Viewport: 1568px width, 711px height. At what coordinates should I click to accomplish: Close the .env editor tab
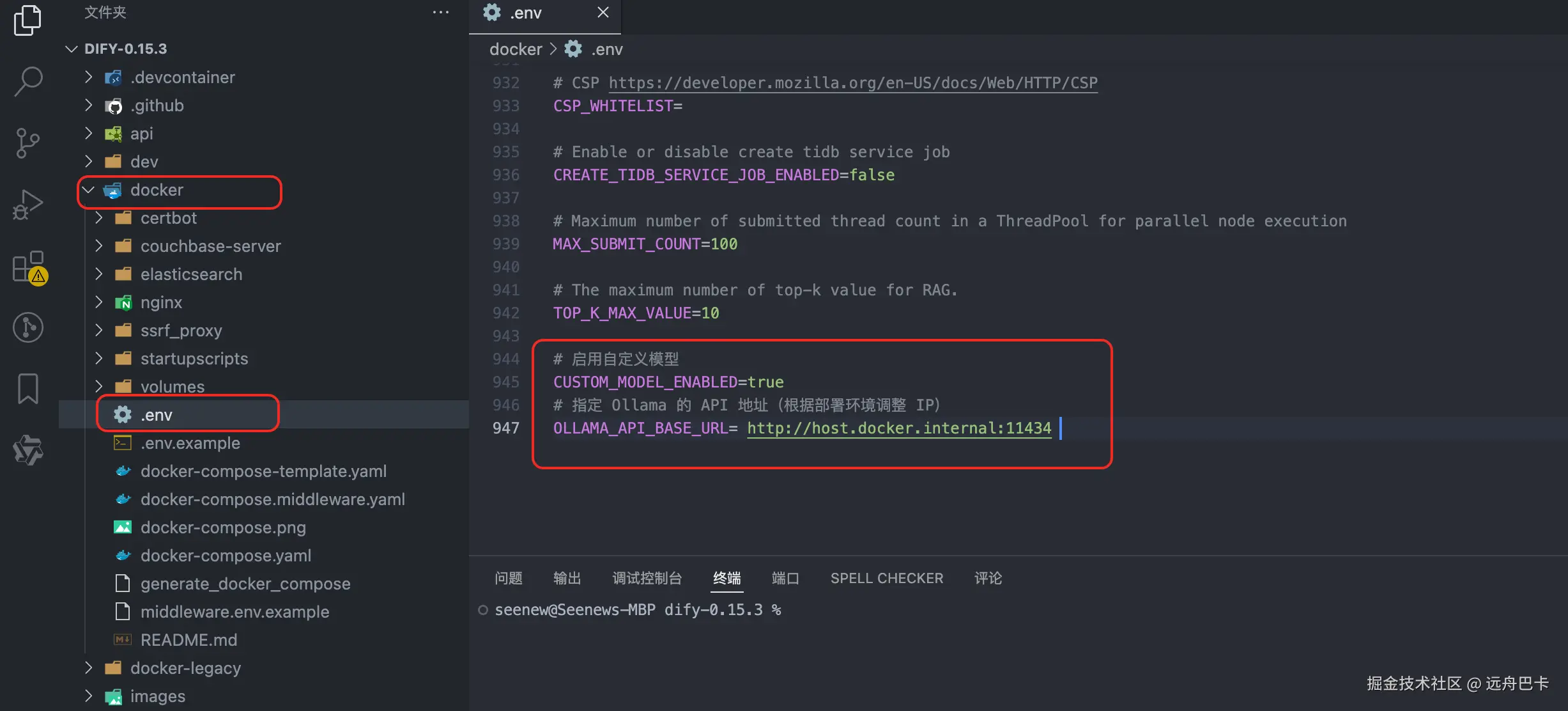pos(603,13)
